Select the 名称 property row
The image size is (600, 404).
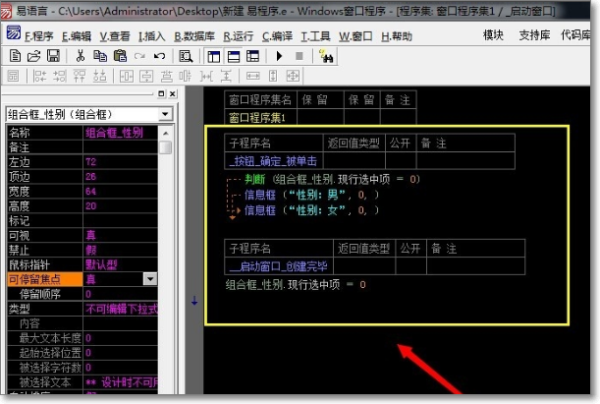tap(82, 133)
